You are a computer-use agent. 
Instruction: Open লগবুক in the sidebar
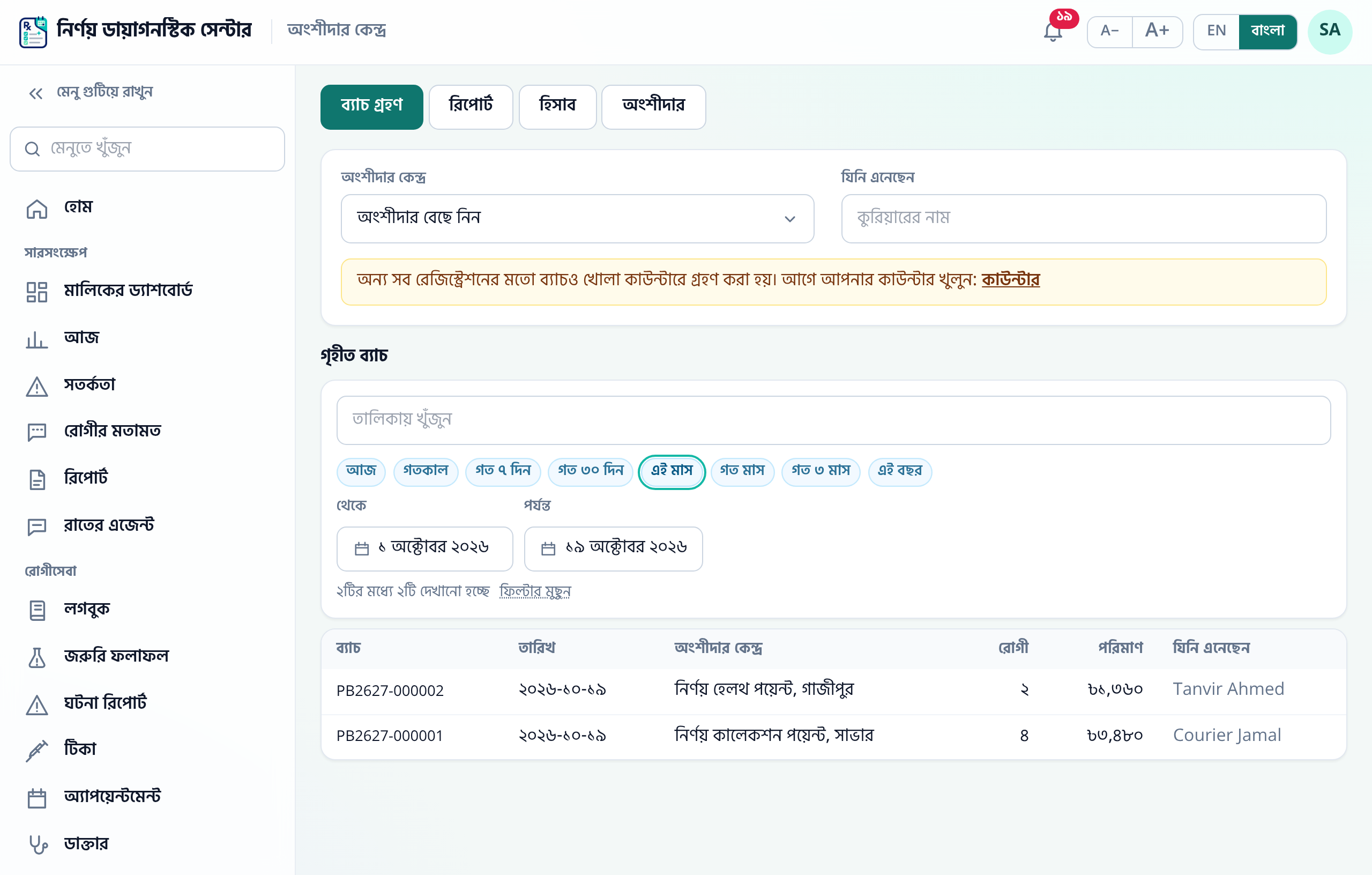click(147, 610)
